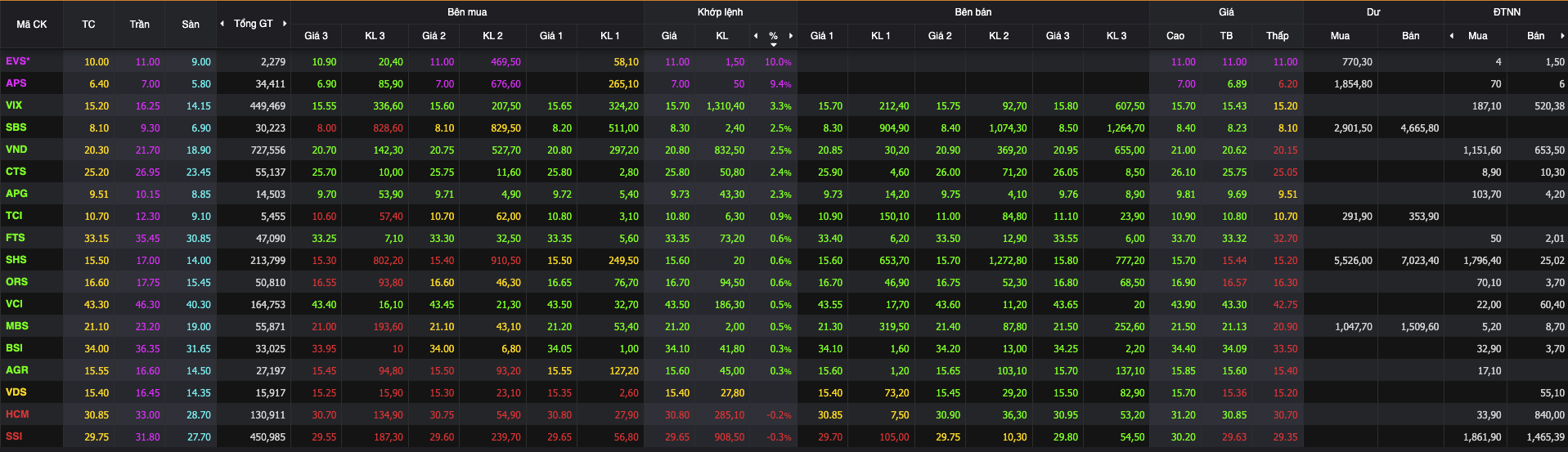Open the MBS ticker symbol
1568x452 pixels.
pyautogui.click(x=17, y=326)
